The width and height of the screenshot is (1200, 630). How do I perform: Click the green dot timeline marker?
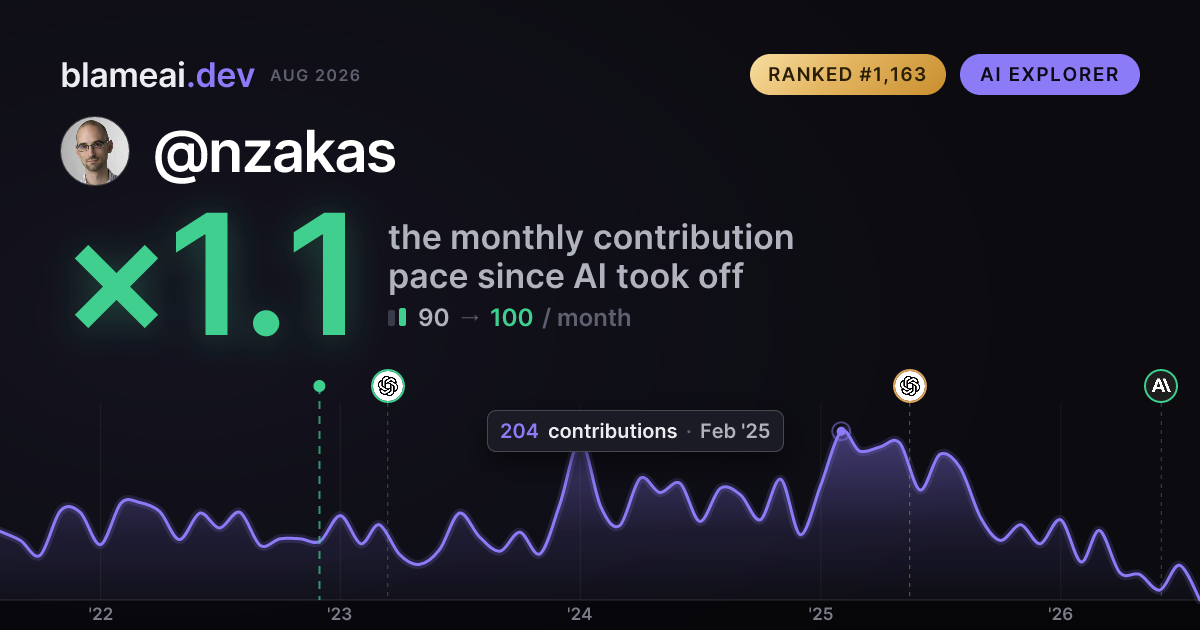point(319,386)
